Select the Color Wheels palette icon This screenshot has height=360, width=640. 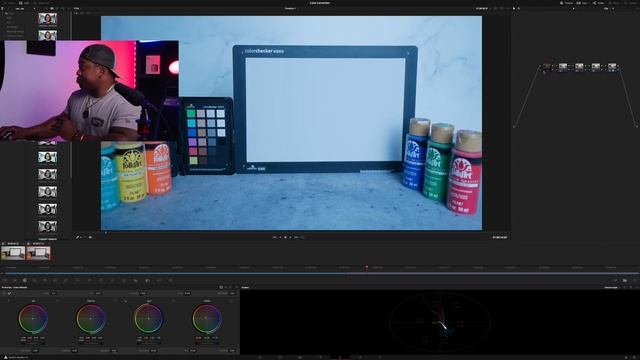tap(24, 280)
